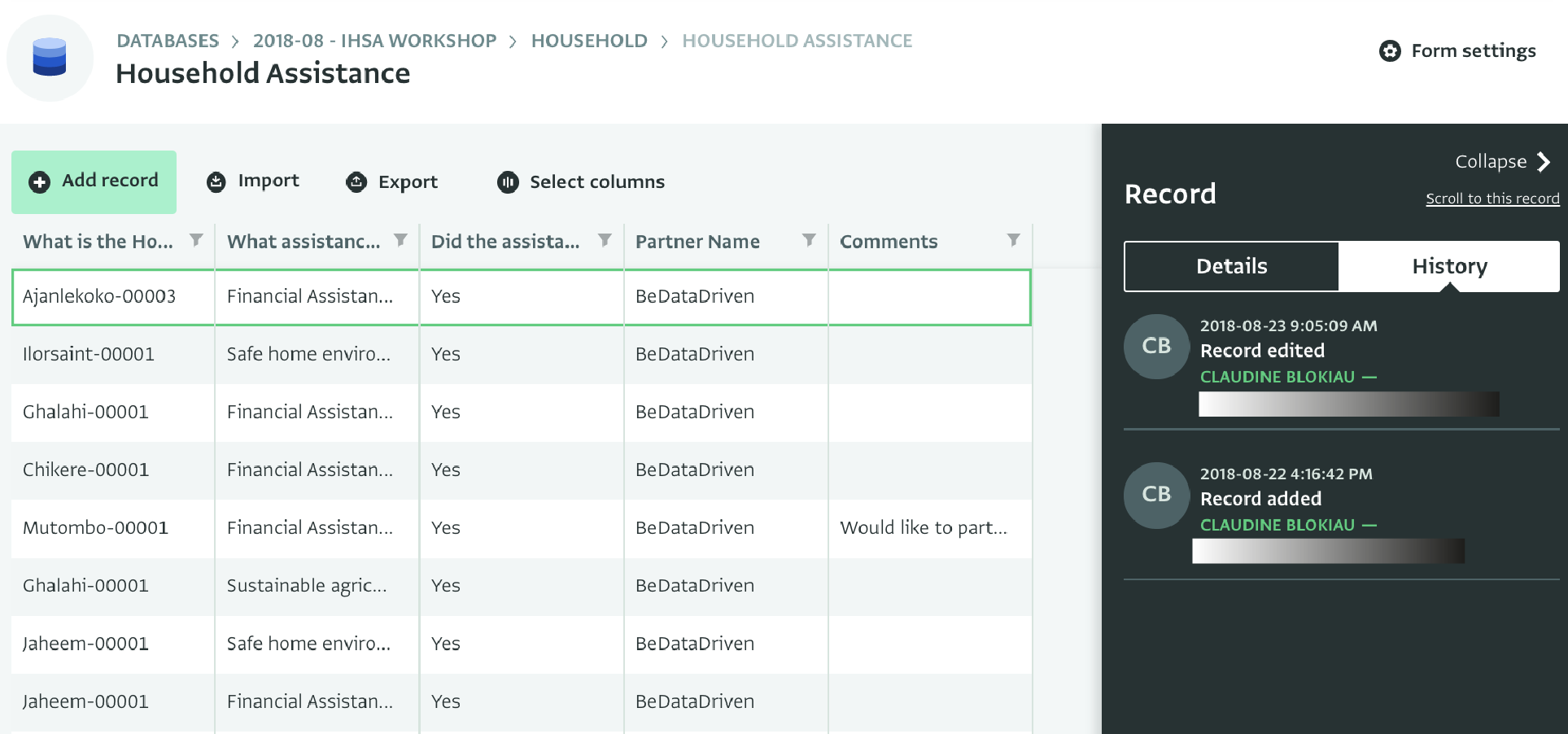
Task: Navigate to 2018-08 - IHSA WORKSHOP breadcrumb
Action: click(374, 41)
